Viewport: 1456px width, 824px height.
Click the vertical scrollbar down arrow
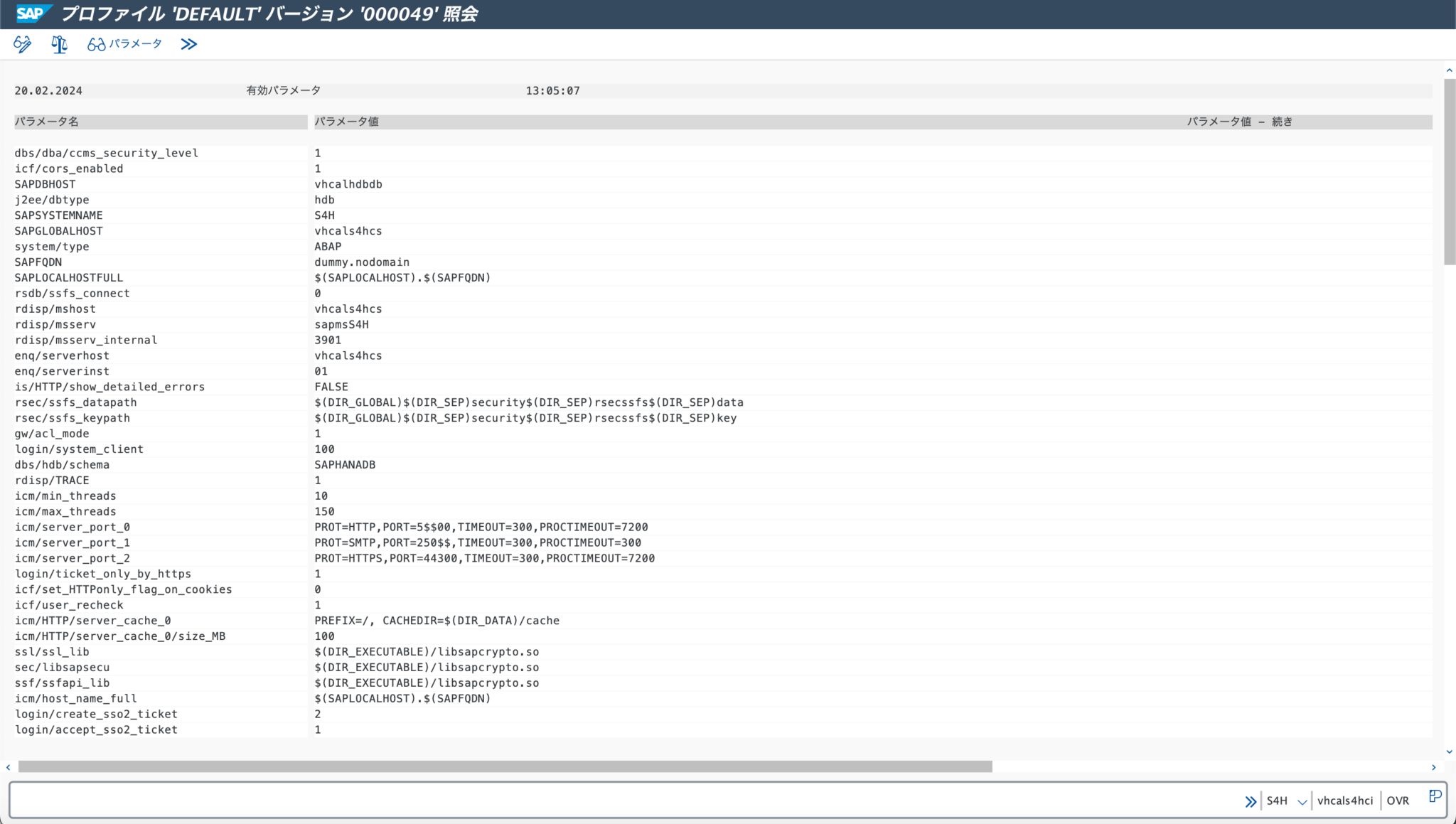click(x=1449, y=751)
